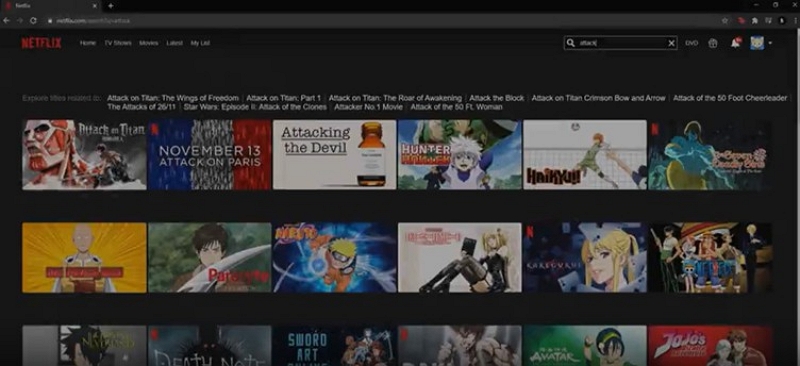The height and width of the screenshot is (366, 800).
Task: Open Attack the Block link
Action: tap(496, 98)
